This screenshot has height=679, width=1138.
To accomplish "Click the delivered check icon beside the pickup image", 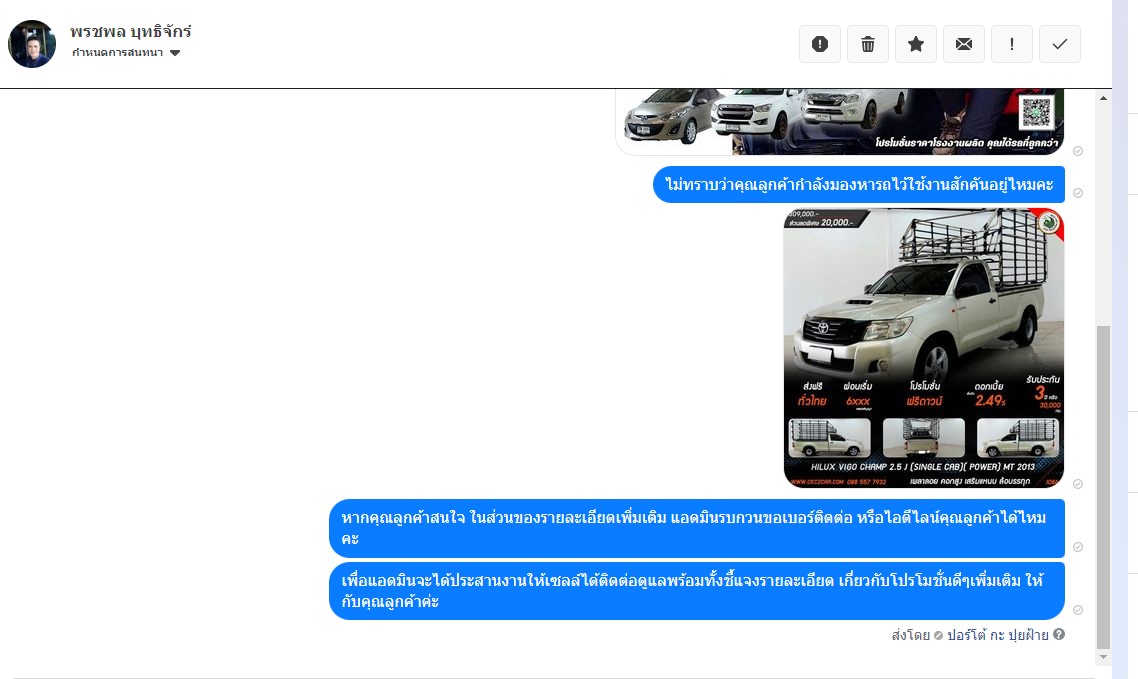I will tap(1078, 484).
